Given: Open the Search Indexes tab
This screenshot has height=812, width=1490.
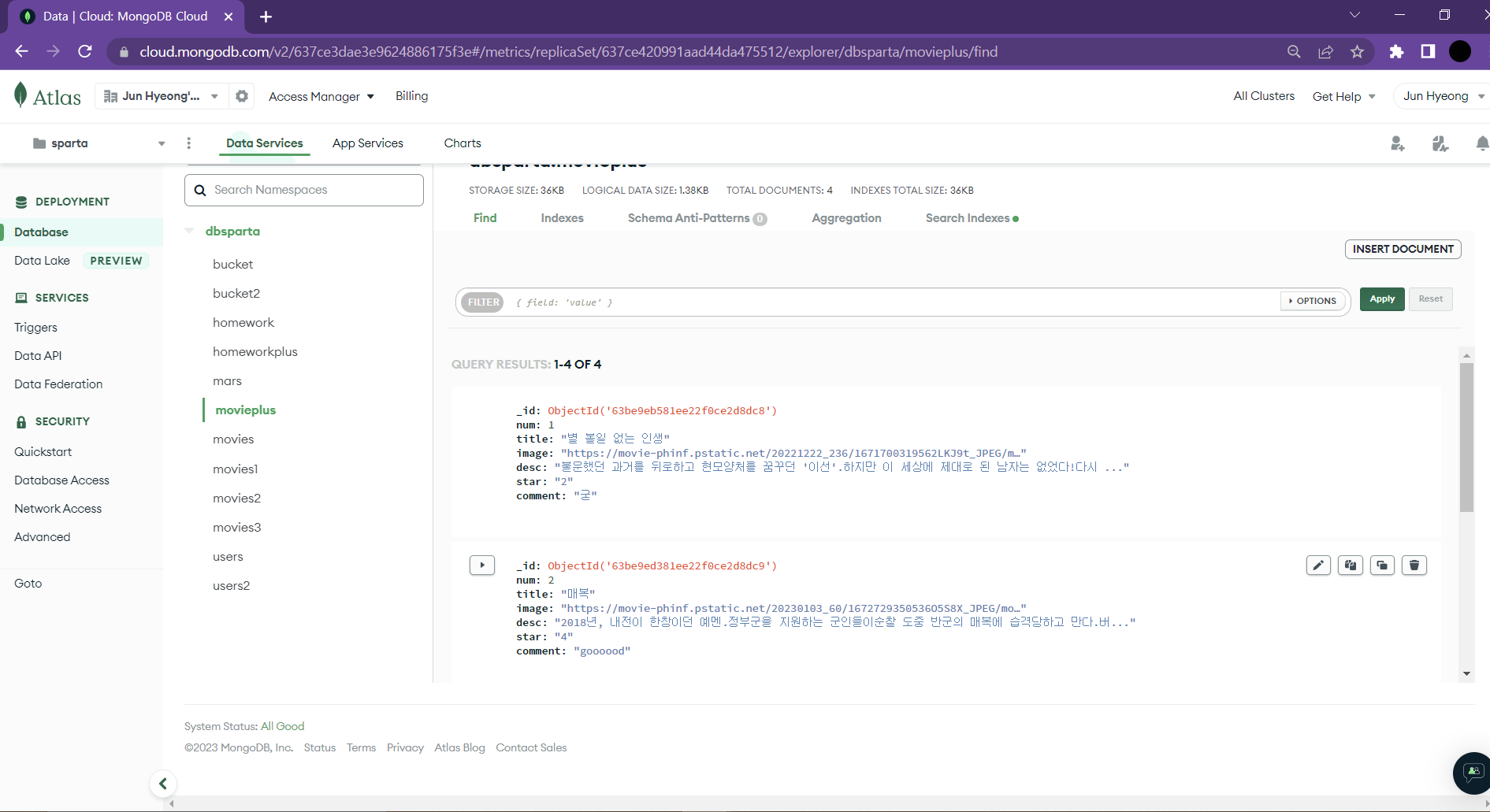Looking at the screenshot, I should [972, 218].
